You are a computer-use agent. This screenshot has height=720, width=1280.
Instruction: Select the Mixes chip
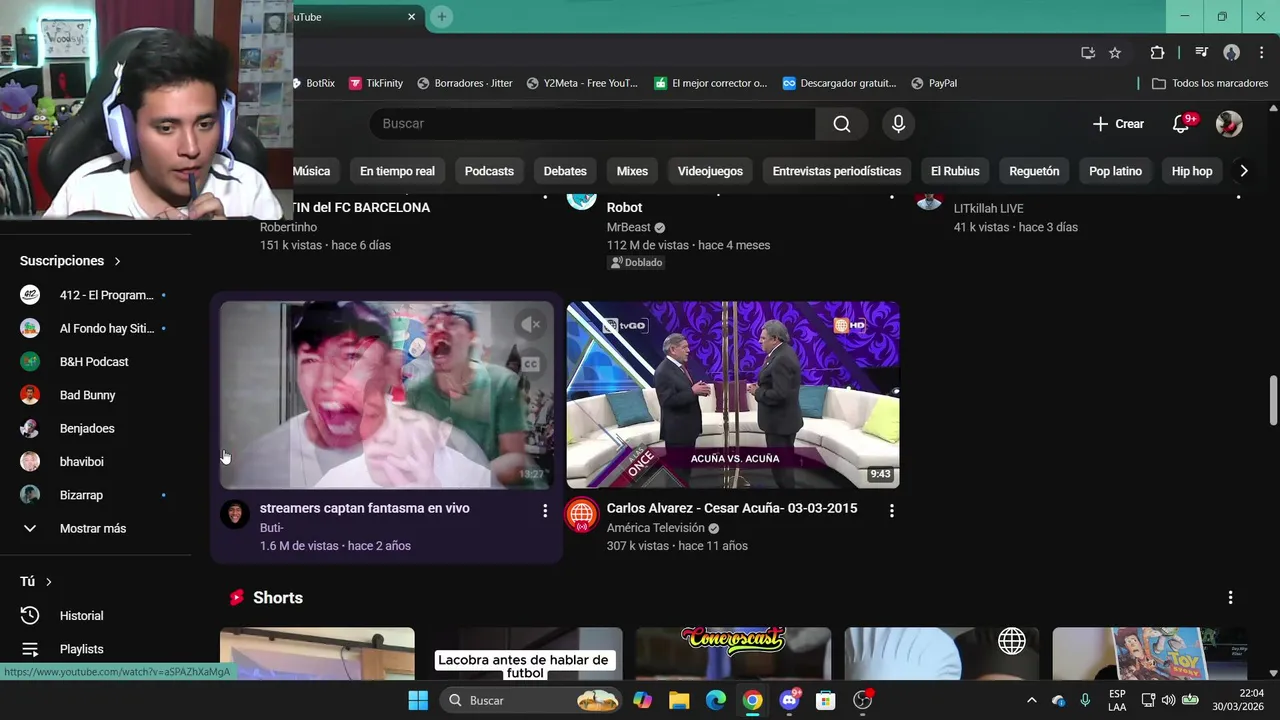point(632,171)
